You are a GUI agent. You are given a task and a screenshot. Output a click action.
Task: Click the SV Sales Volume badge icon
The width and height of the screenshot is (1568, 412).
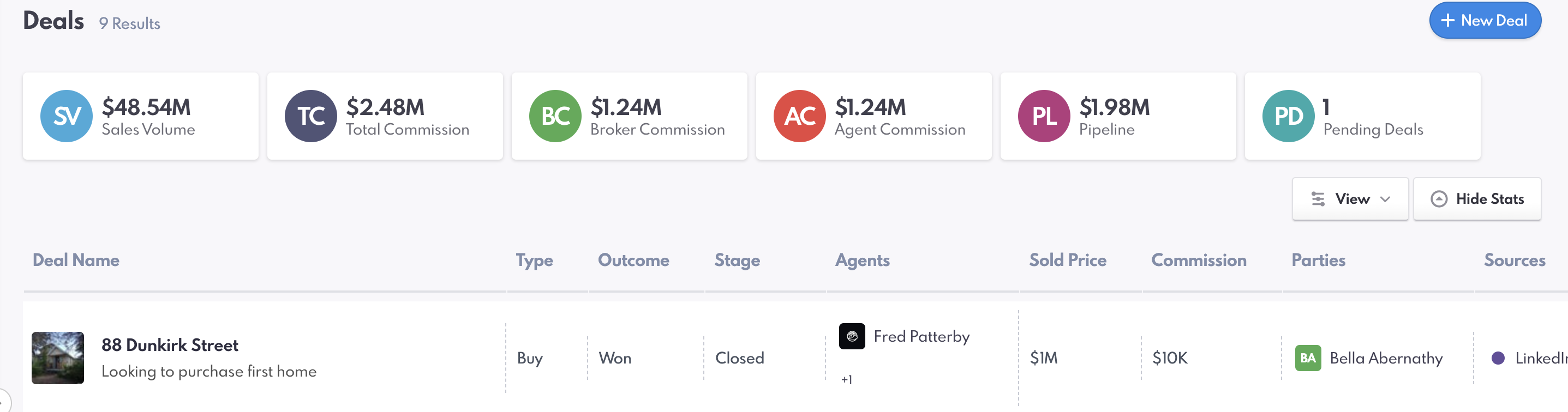67,116
